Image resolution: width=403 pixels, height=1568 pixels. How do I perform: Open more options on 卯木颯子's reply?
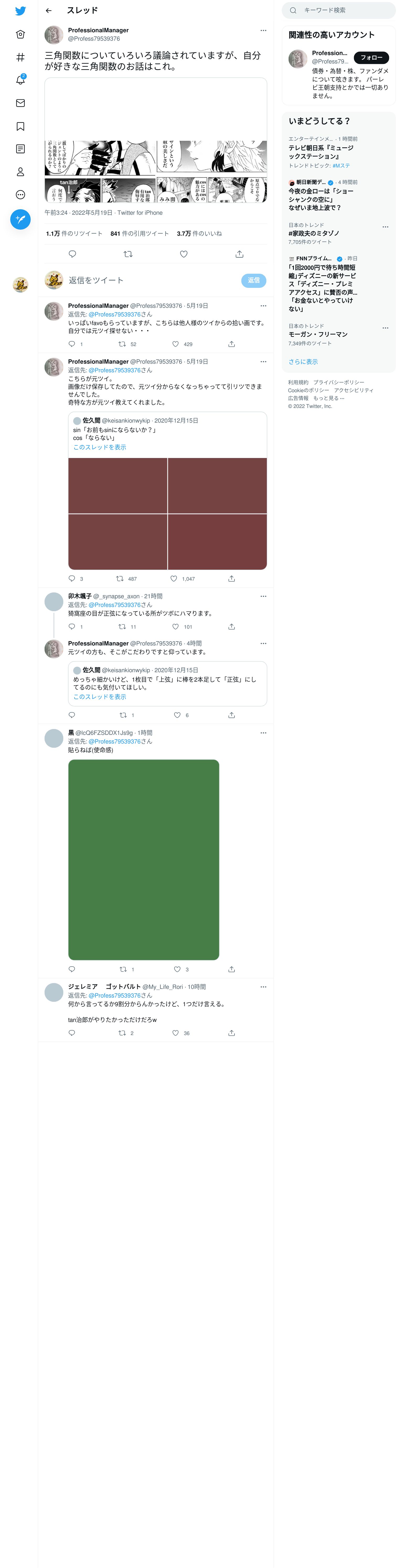(263, 596)
